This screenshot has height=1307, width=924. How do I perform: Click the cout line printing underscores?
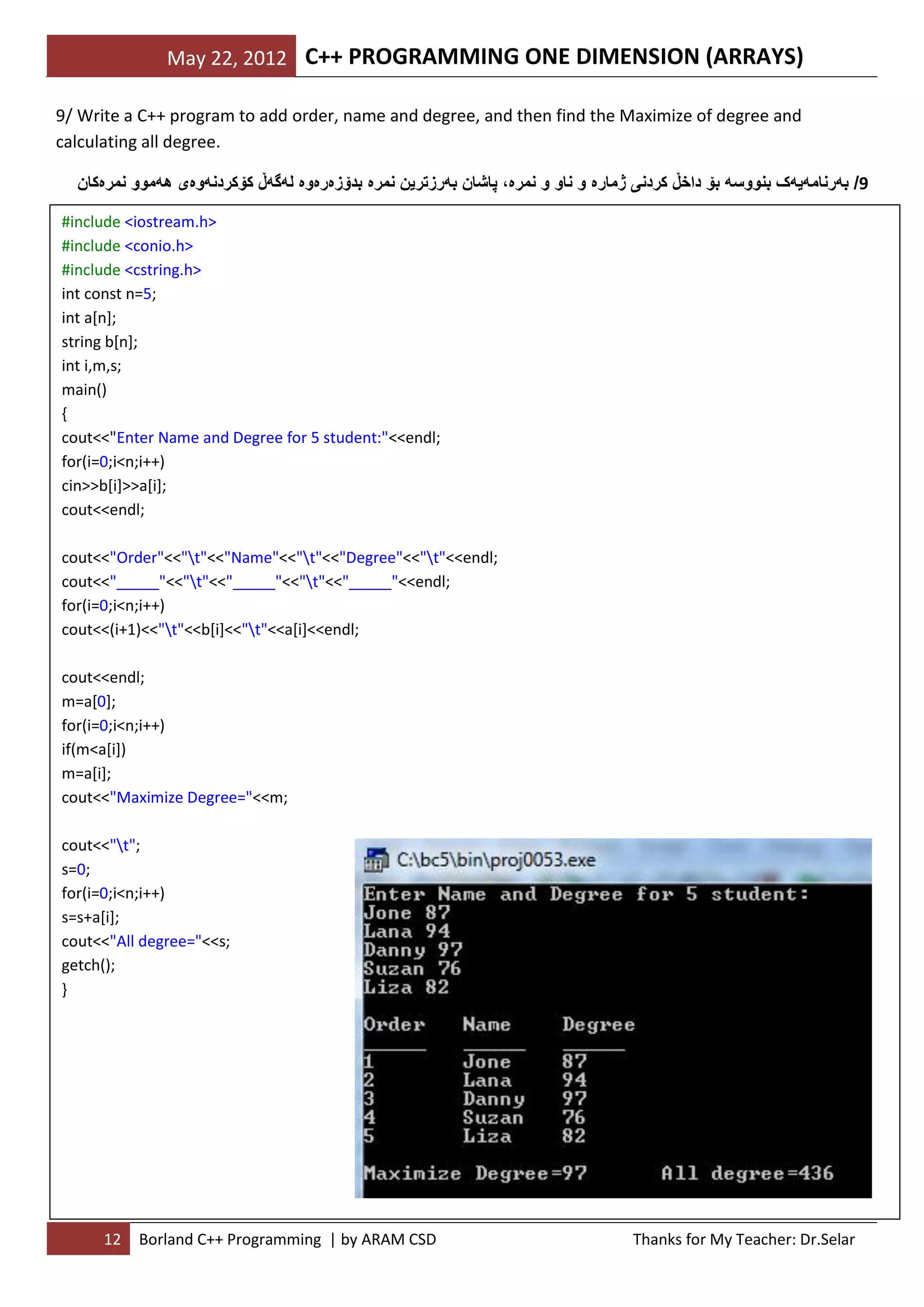click(255, 582)
